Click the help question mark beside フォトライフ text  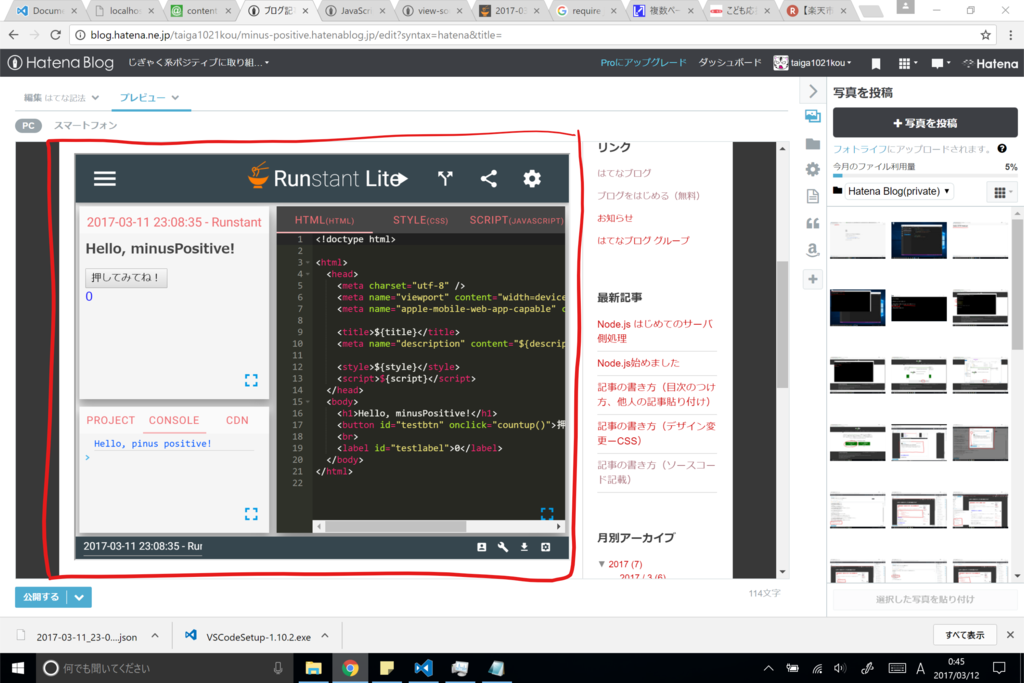[1002, 149]
